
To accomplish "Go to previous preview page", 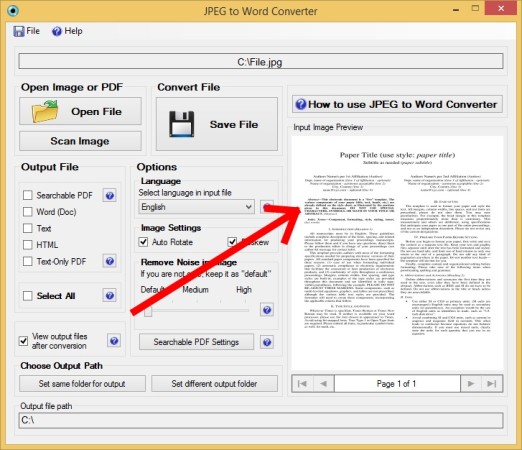I will pos(323,384).
